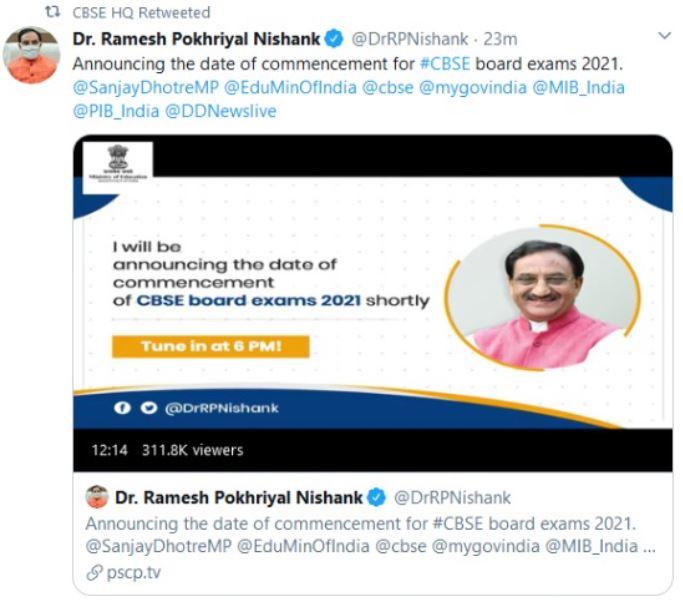Screen dimensions: 683x600
Task: Click the @MIB_India mention link
Action: click(x=578, y=88)
